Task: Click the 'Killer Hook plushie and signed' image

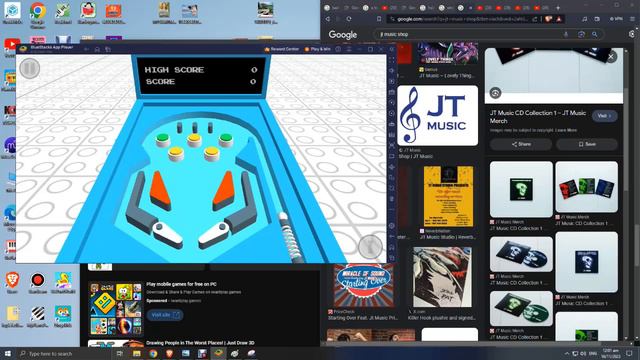Action: (442, 277)
